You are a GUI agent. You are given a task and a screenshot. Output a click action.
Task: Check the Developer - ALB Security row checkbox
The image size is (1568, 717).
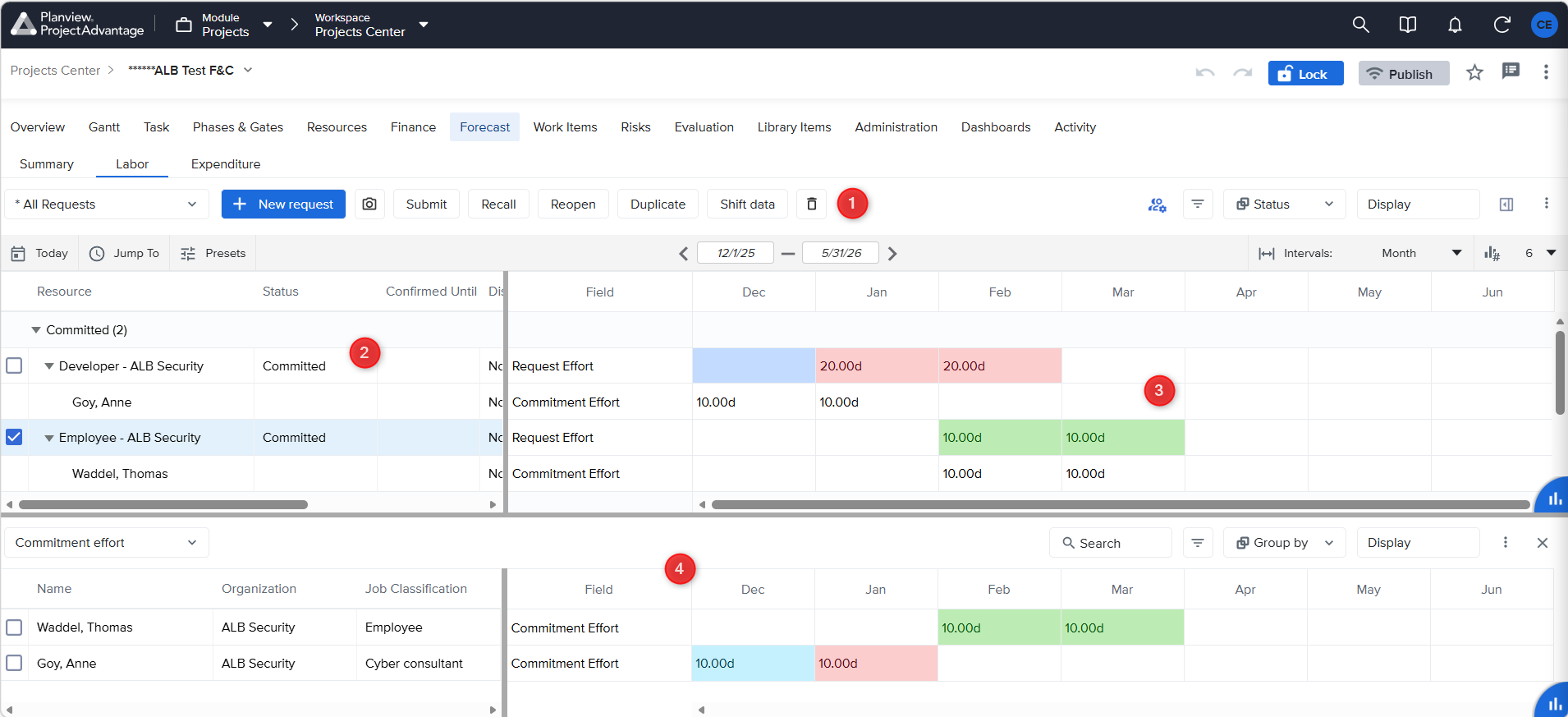14,365
